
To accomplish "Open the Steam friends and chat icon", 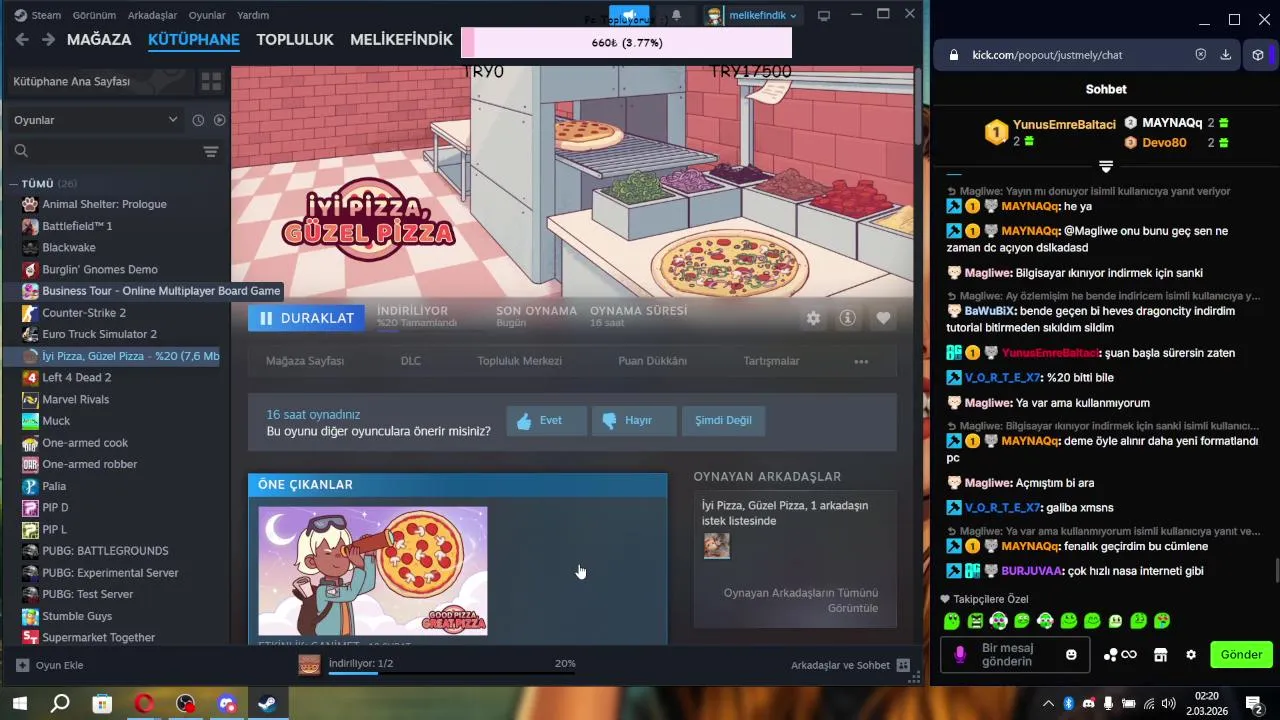I will (903, 665).
